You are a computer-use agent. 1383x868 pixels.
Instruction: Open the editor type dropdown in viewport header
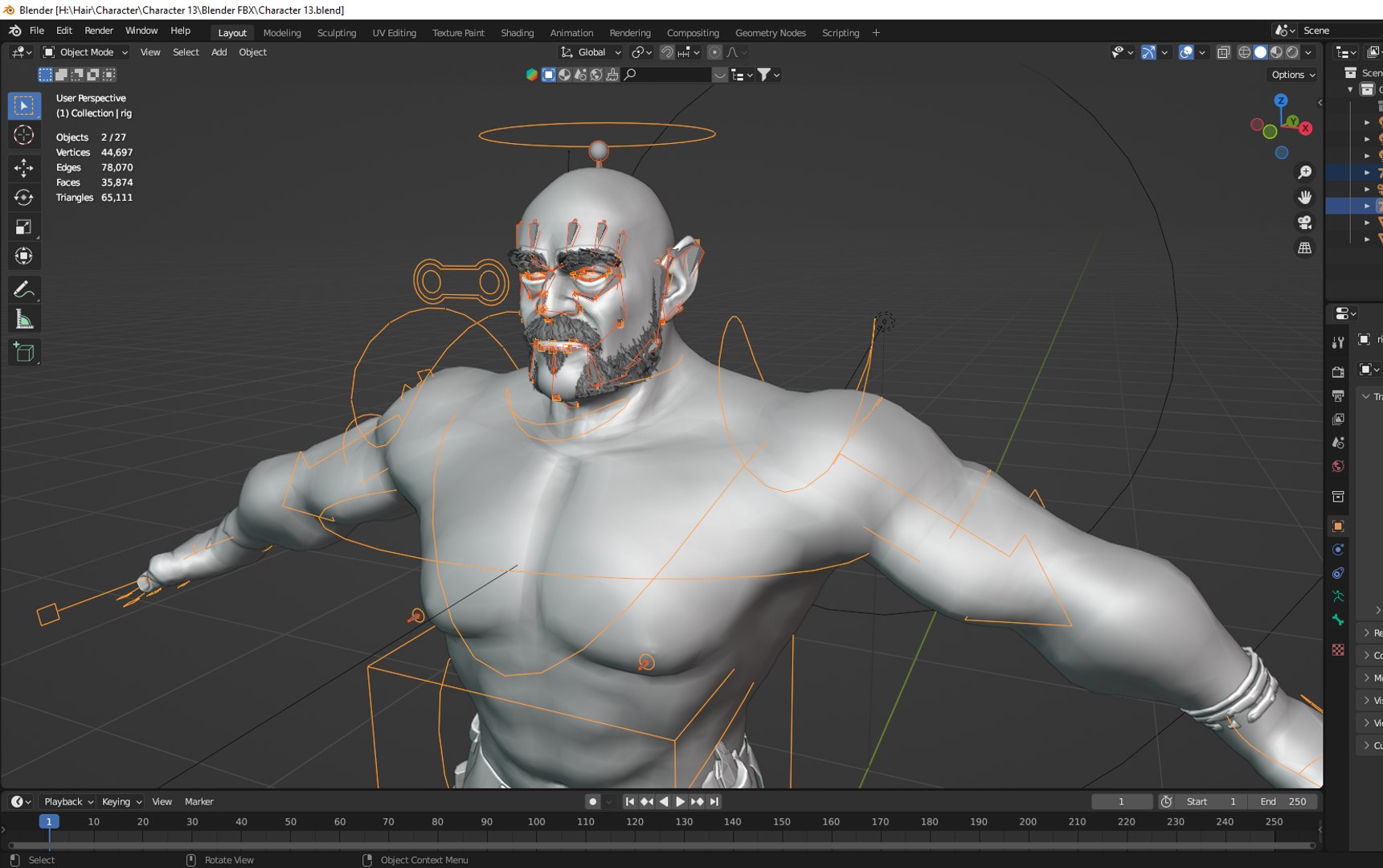[x=22, y=52]
